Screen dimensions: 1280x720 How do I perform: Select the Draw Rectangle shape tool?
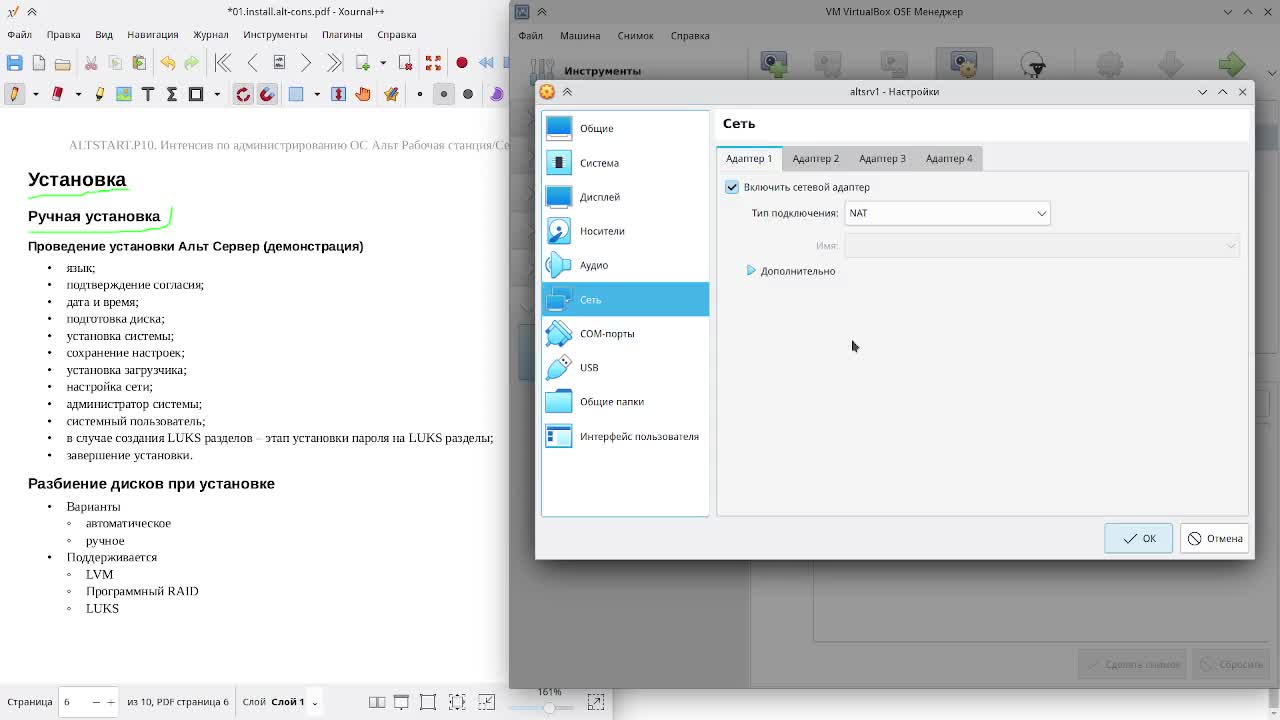tap(196, 94)
